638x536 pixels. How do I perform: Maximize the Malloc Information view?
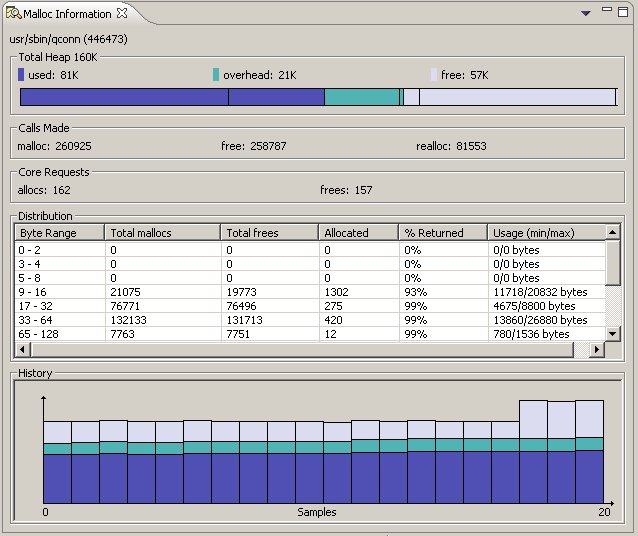click(623, 11)
